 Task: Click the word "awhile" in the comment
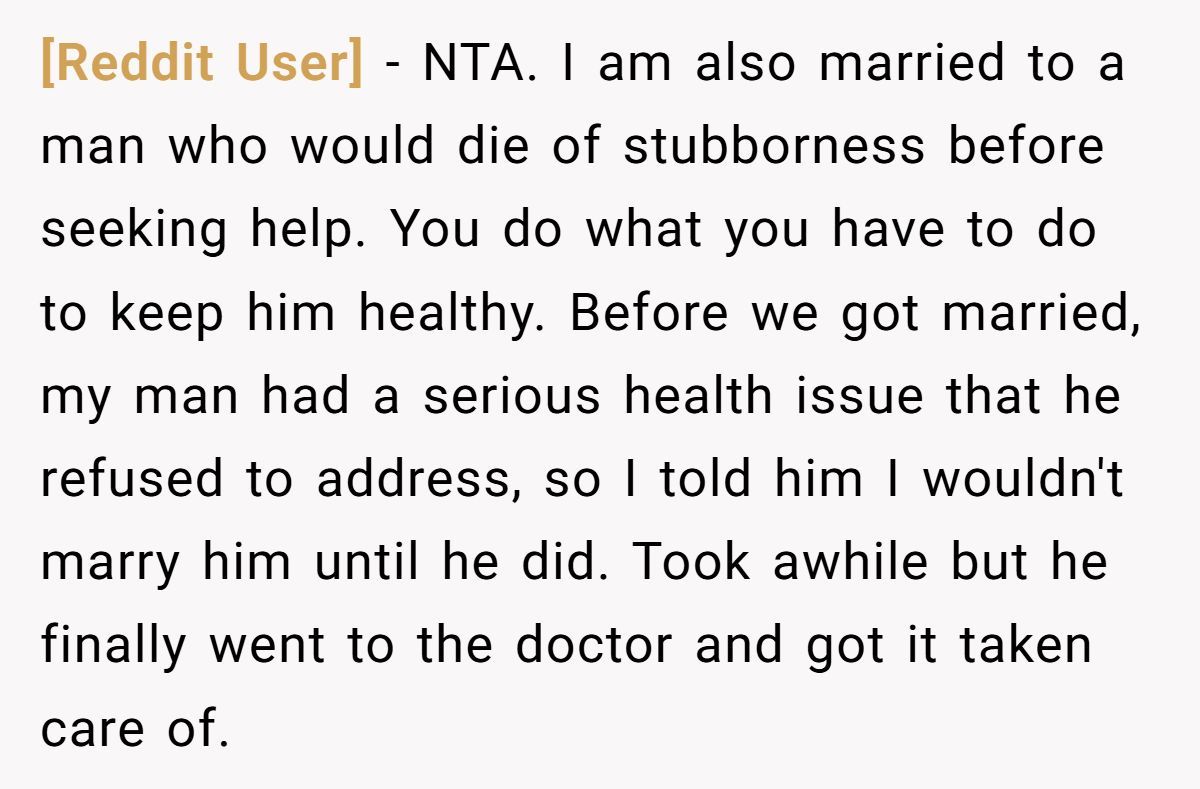click(x=852, y=563)
